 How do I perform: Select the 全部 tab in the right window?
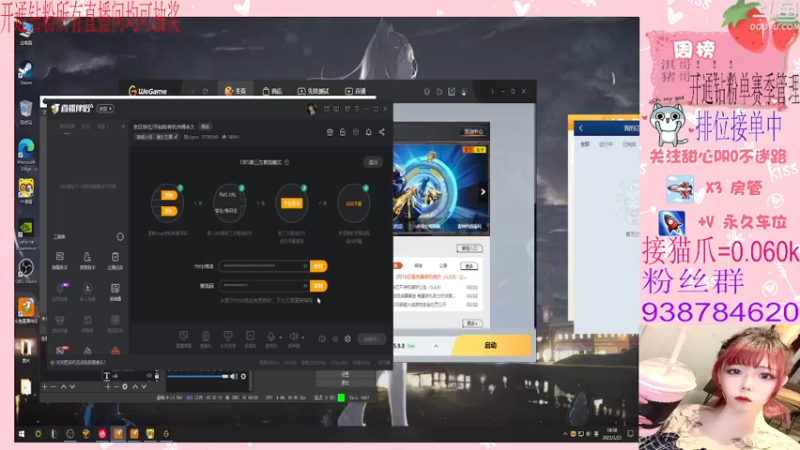click(x=585, y=144)
